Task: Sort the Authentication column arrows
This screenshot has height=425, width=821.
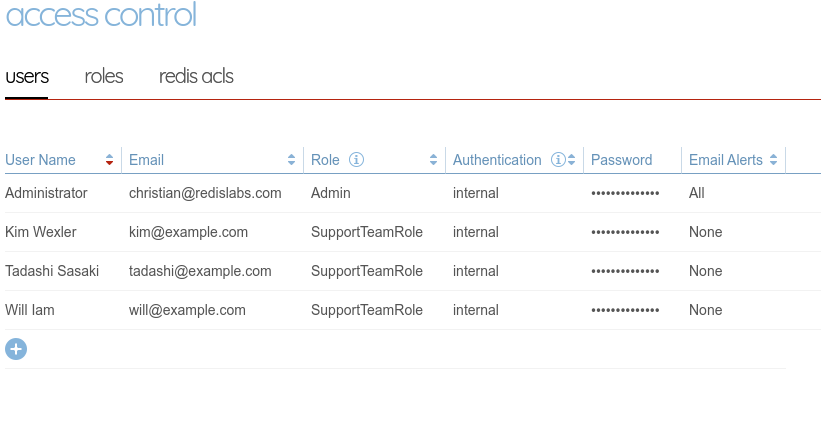Action: click(x=572, y=160)
